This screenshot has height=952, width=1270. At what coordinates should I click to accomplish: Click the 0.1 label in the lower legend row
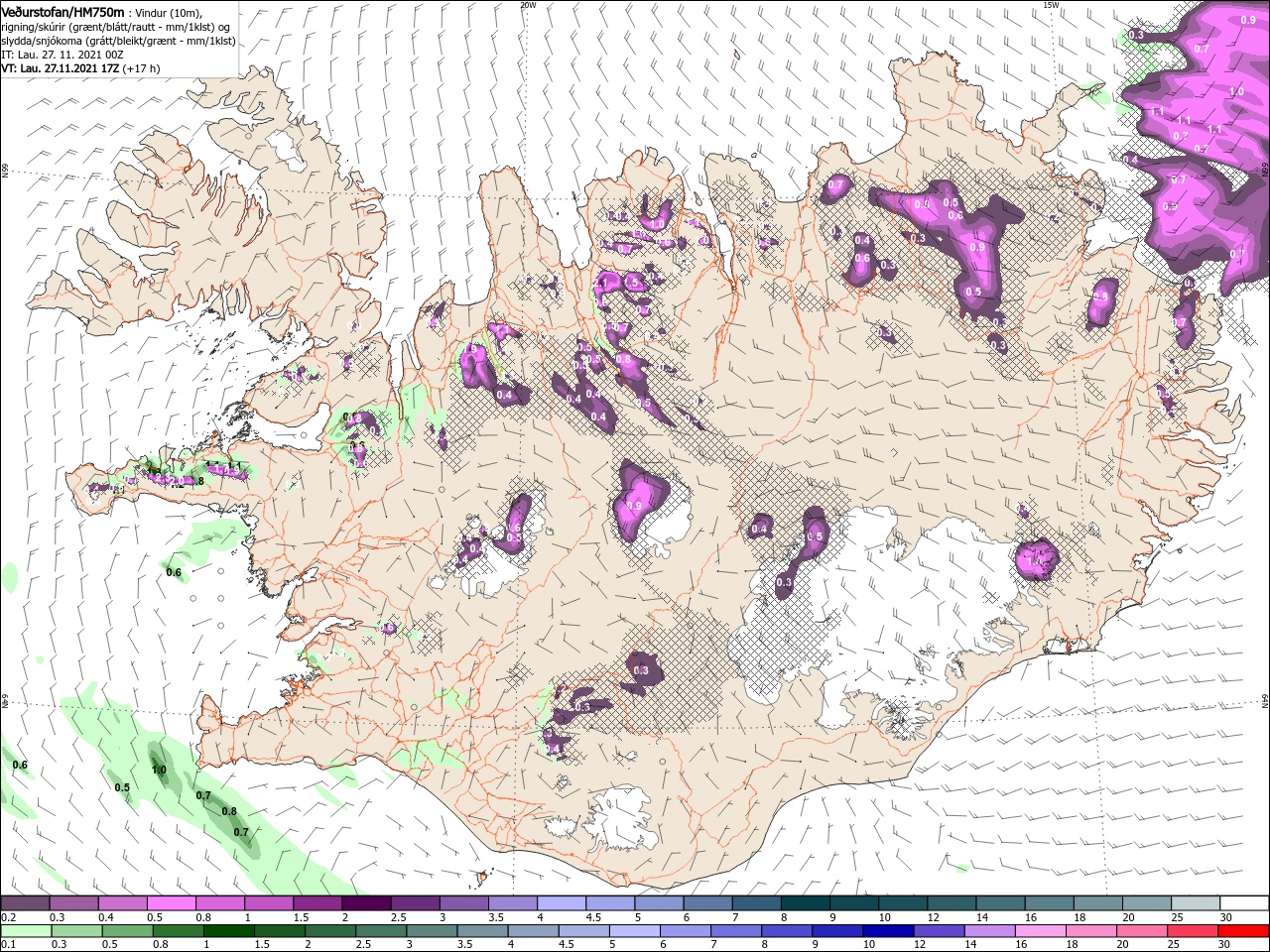[x=9, y=945]
